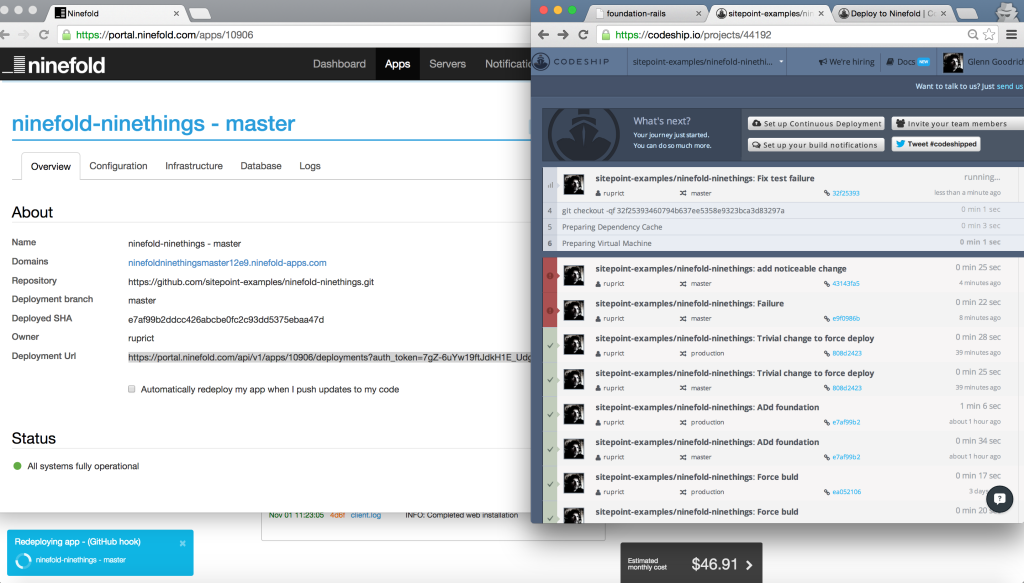
Task: Go forward in the Ninefold browser window
Action: [x=24, y=35]
